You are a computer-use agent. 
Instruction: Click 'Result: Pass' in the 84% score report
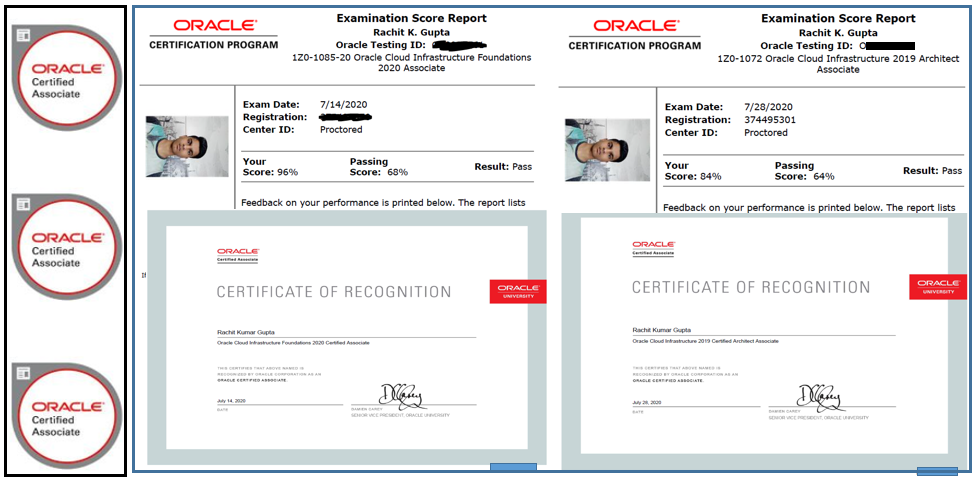point(933,170)
